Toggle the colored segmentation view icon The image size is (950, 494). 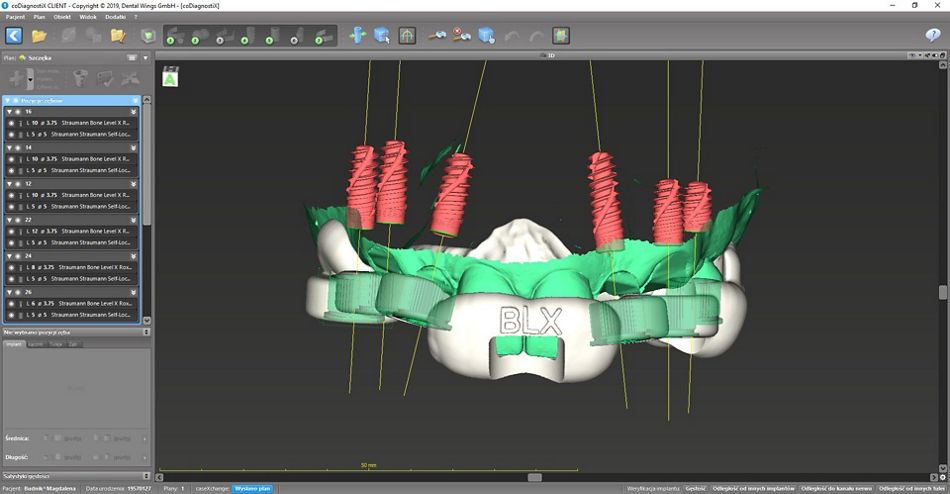tap(561, 36)
